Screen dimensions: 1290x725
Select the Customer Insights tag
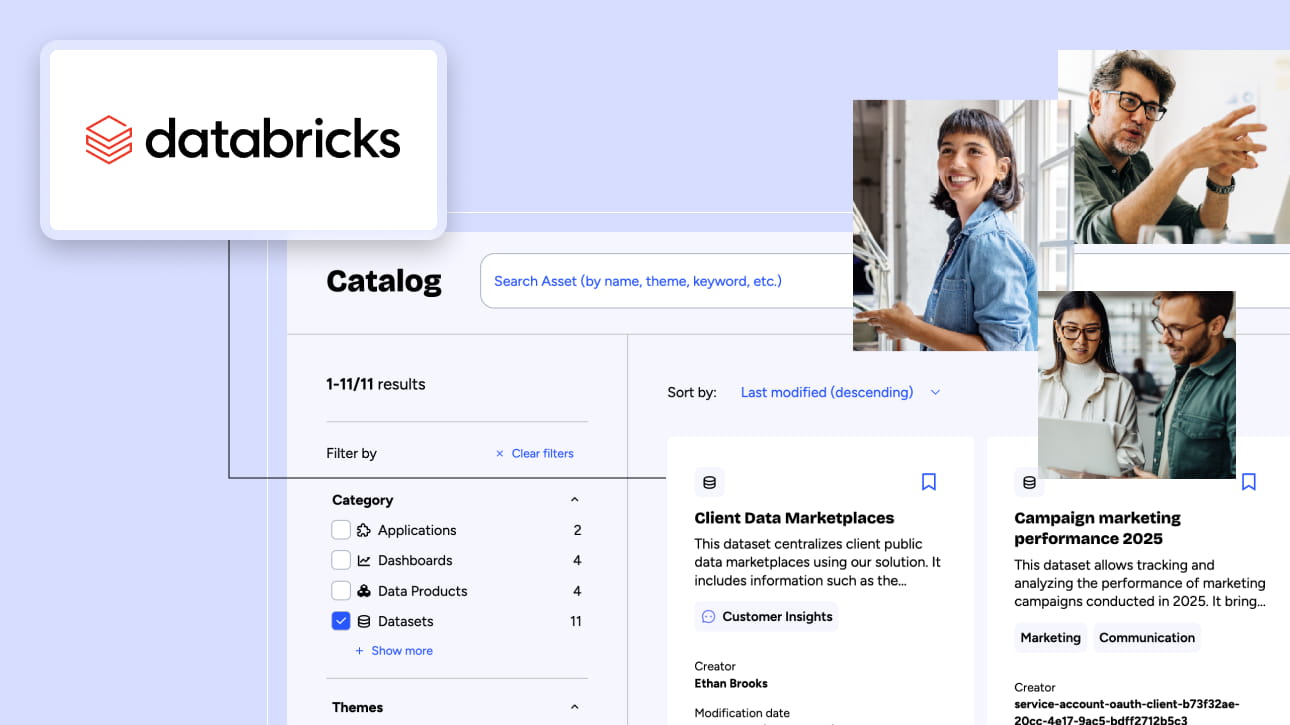coord(766,617)
